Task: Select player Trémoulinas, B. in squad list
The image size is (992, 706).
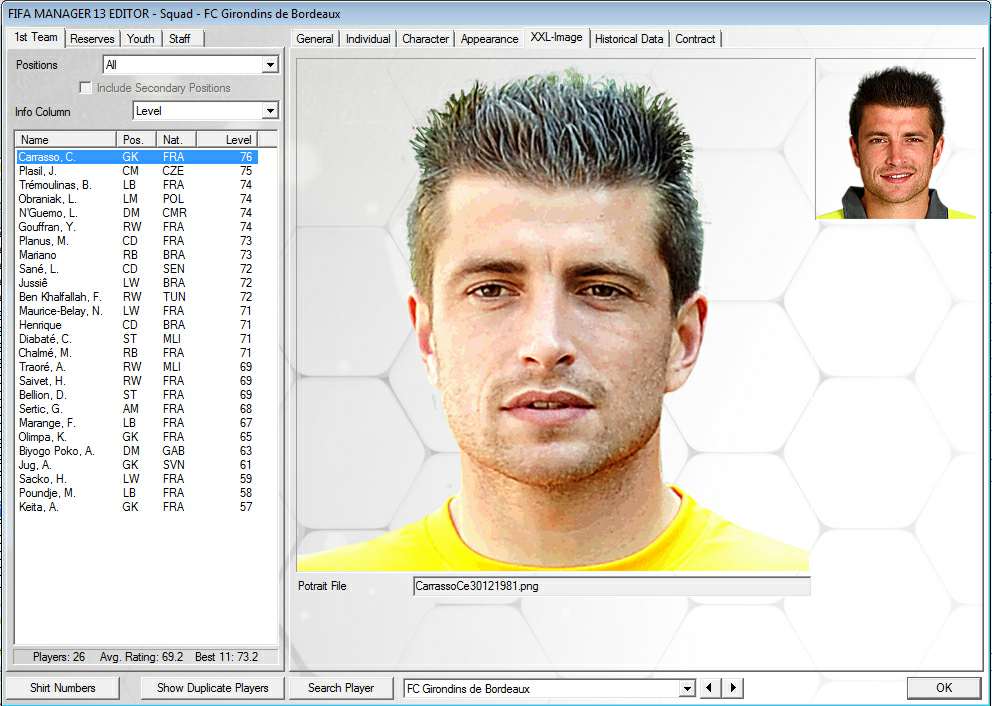Action: tap(55, 185)
